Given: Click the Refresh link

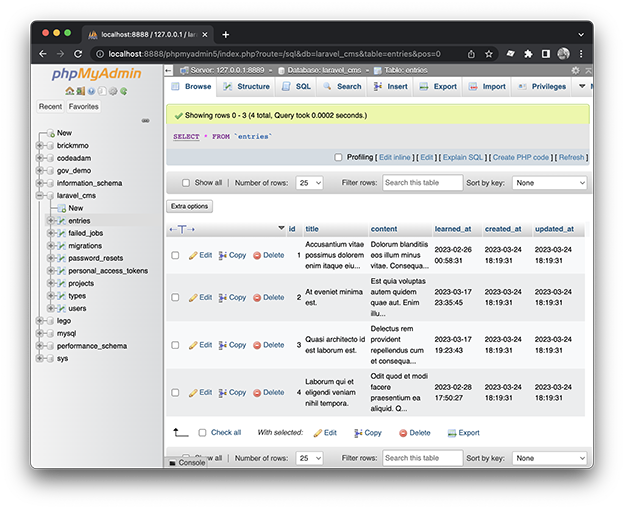Looking at the screenshot, I should tap(571, 158).
